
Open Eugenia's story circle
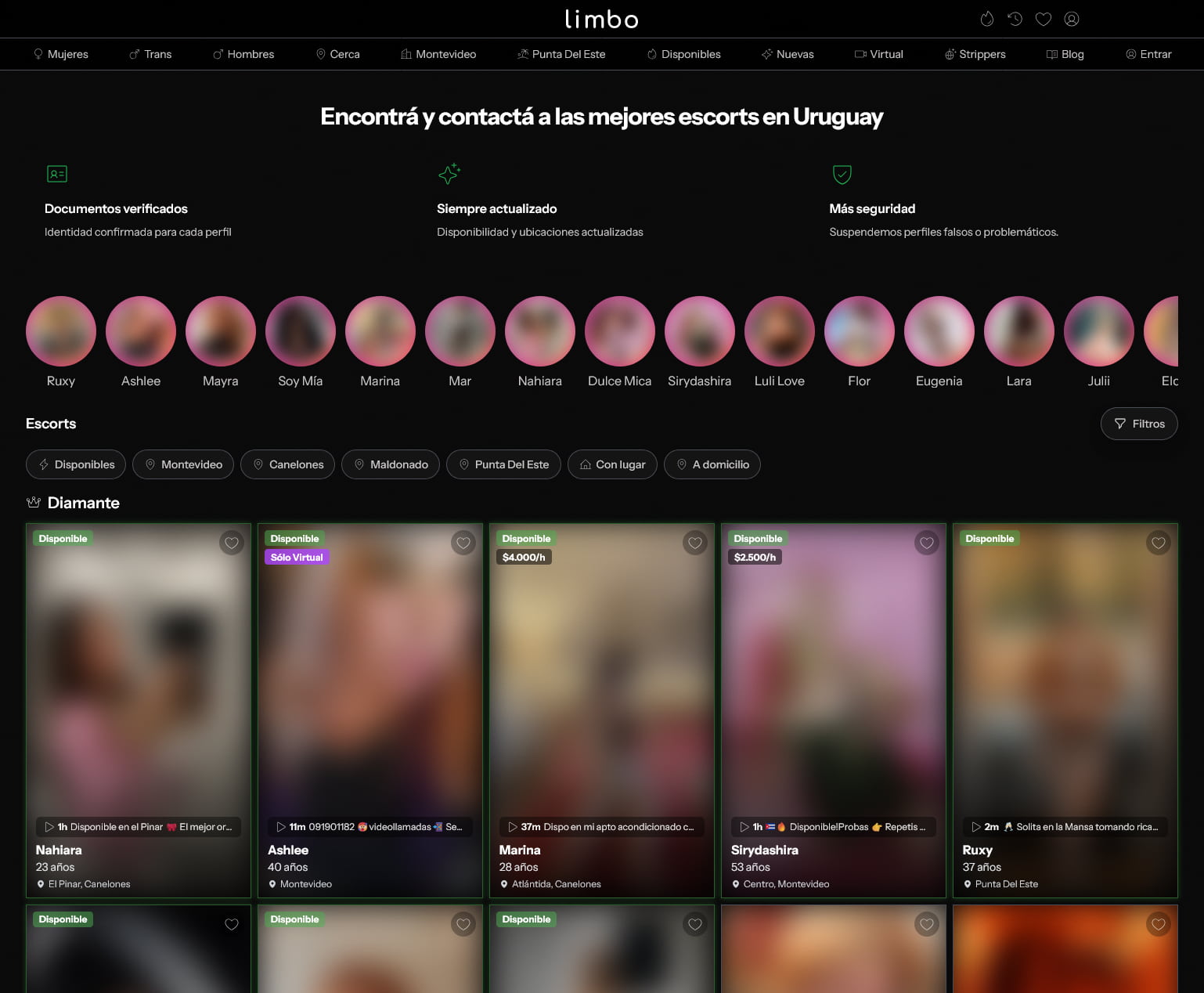(x=939, y=331)
